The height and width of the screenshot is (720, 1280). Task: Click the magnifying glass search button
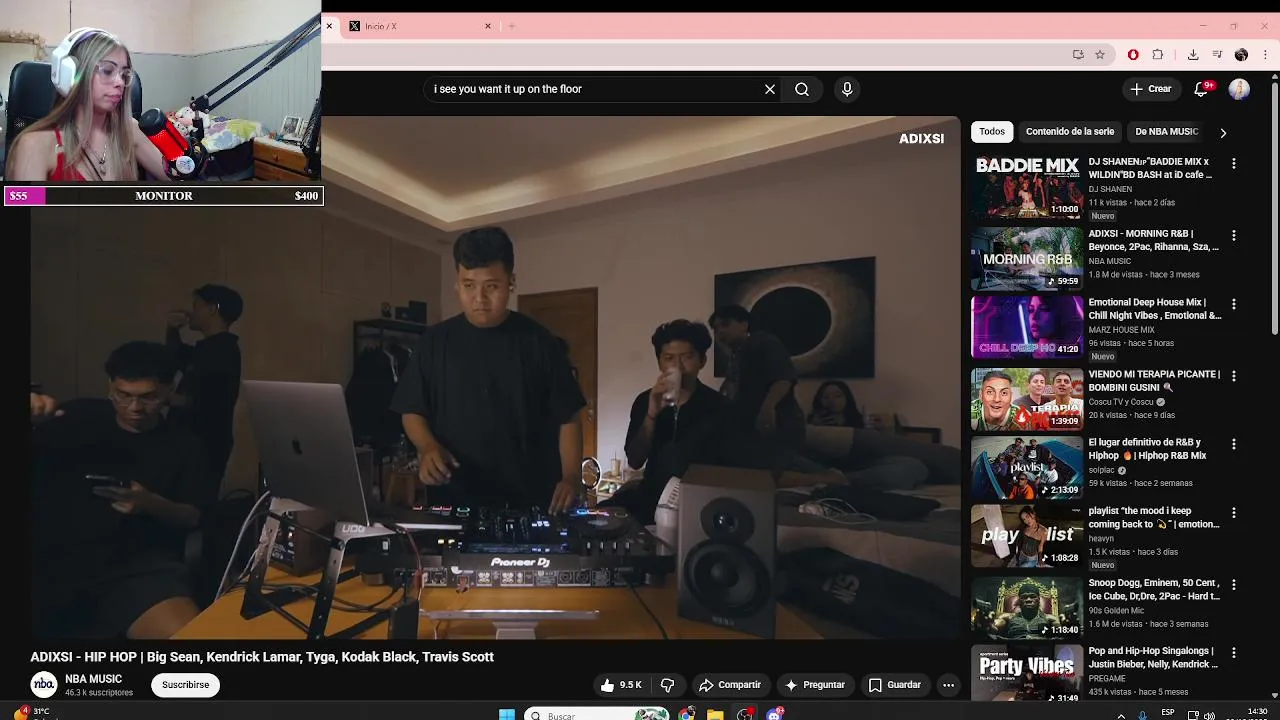tap(802, 89)
